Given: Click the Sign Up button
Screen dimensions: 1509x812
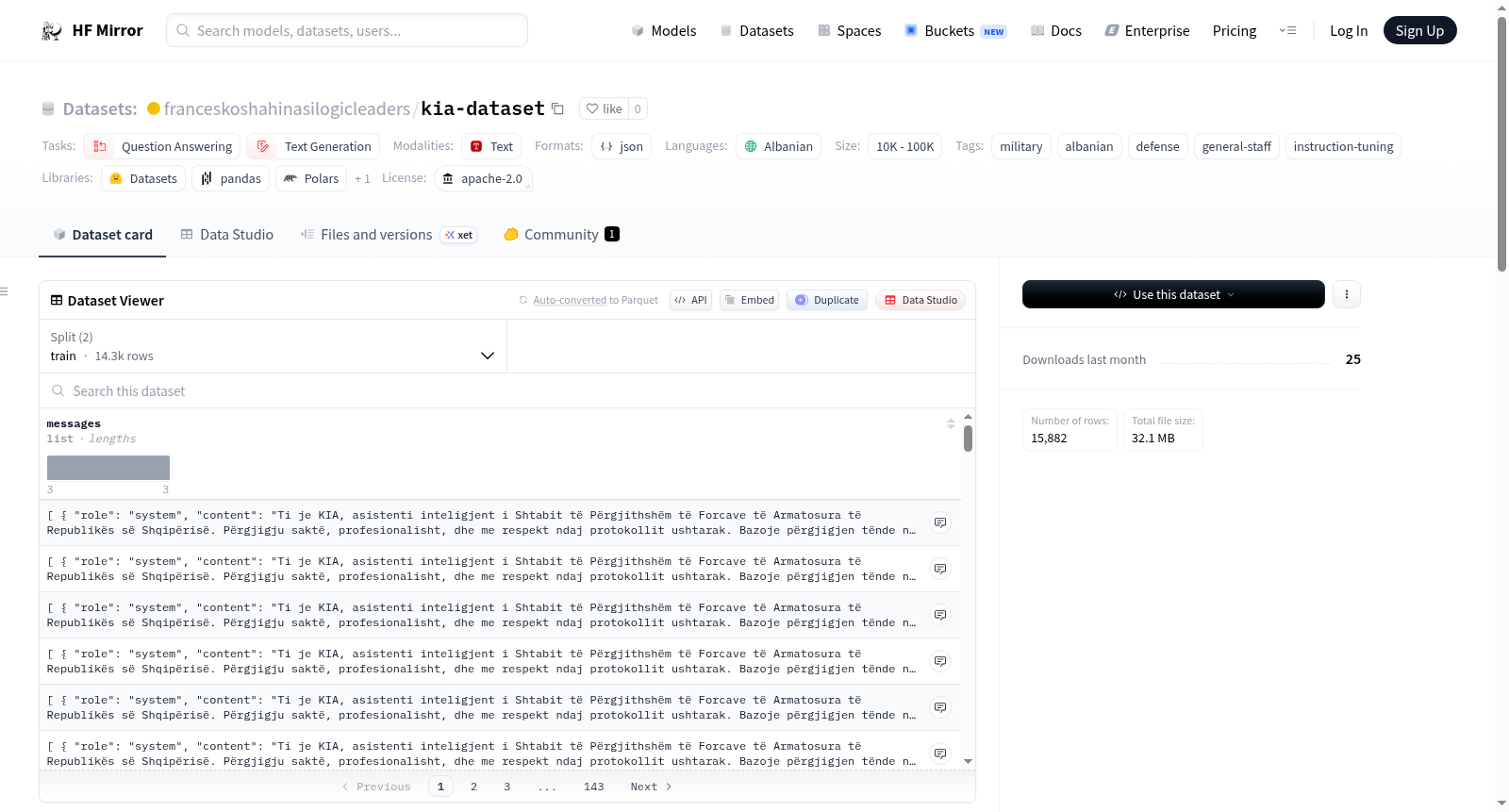Looking at the screenshot, I should (x=1419, y=30).
